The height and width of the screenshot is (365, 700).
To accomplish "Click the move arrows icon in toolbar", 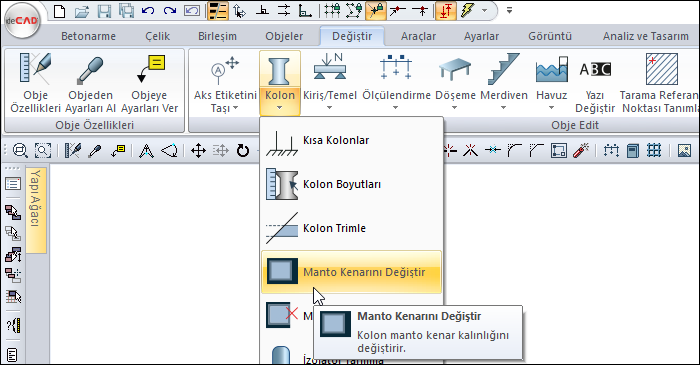I will [198, 151].
